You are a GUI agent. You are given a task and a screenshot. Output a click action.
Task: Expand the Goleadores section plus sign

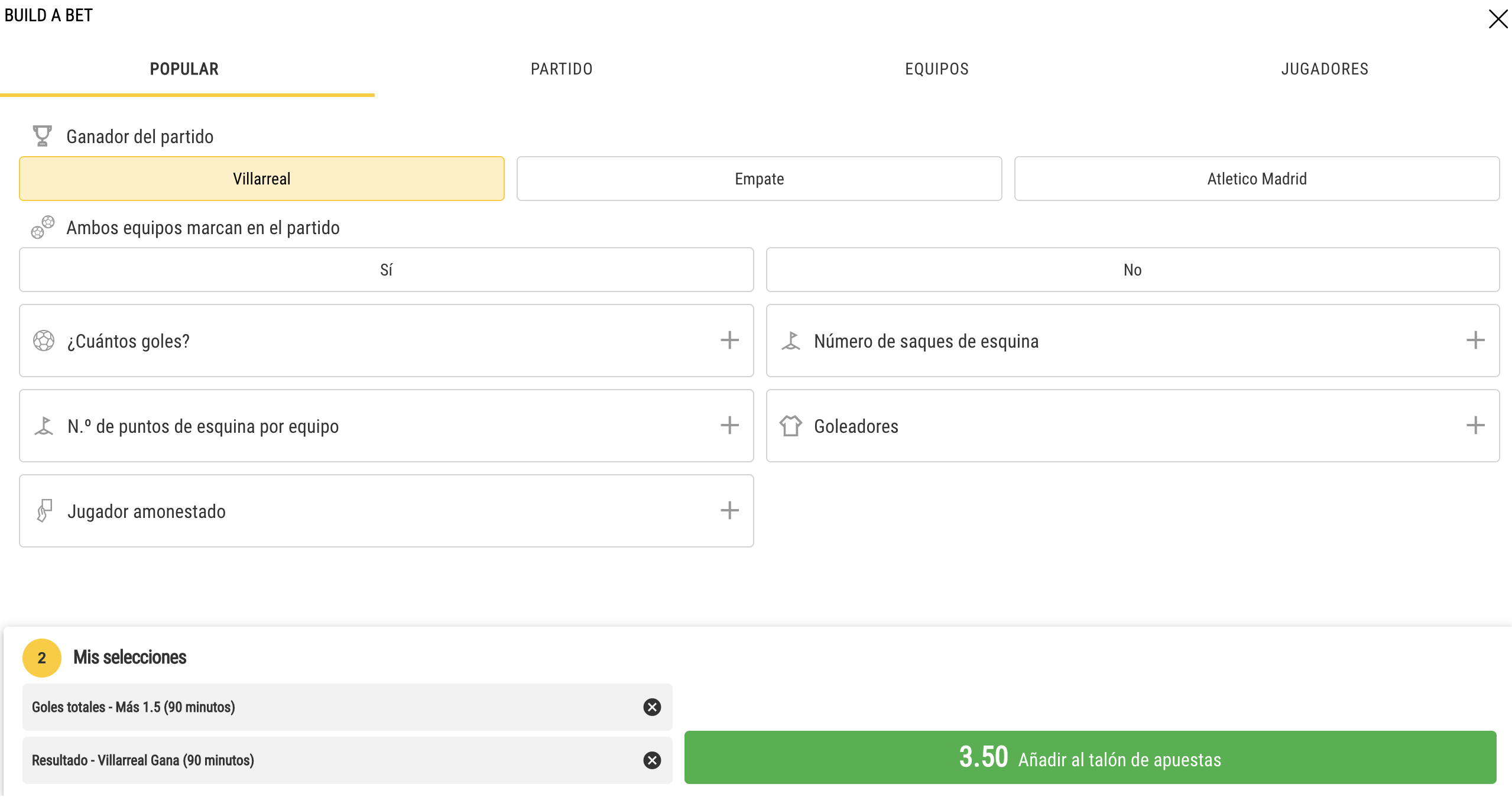tap(1475, 425)
